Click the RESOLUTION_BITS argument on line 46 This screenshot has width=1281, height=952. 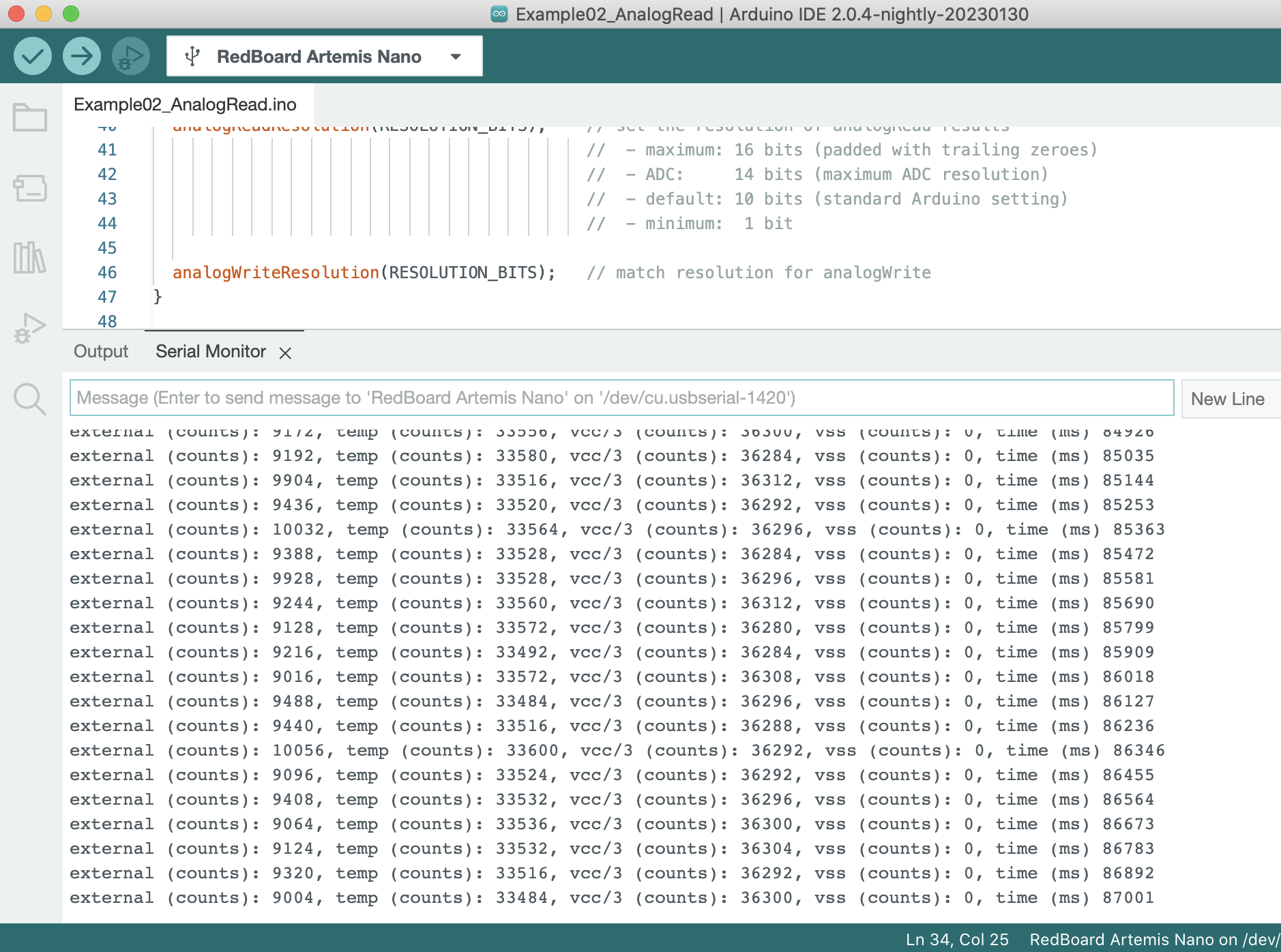pyautogui.click(x=463, y=273)
